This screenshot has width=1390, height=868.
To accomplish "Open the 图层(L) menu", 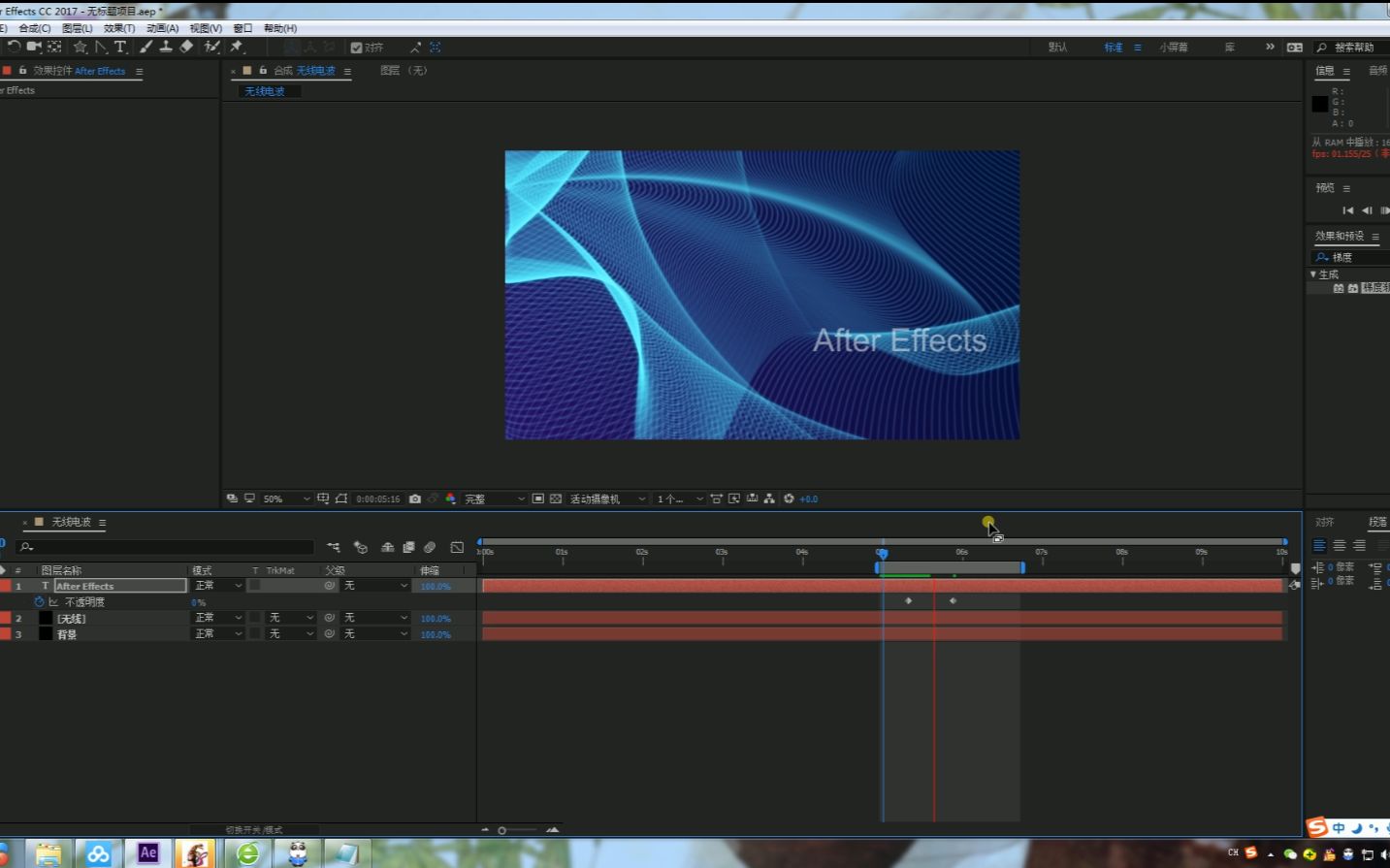I will pyautogui.click(x=78, y=28).
